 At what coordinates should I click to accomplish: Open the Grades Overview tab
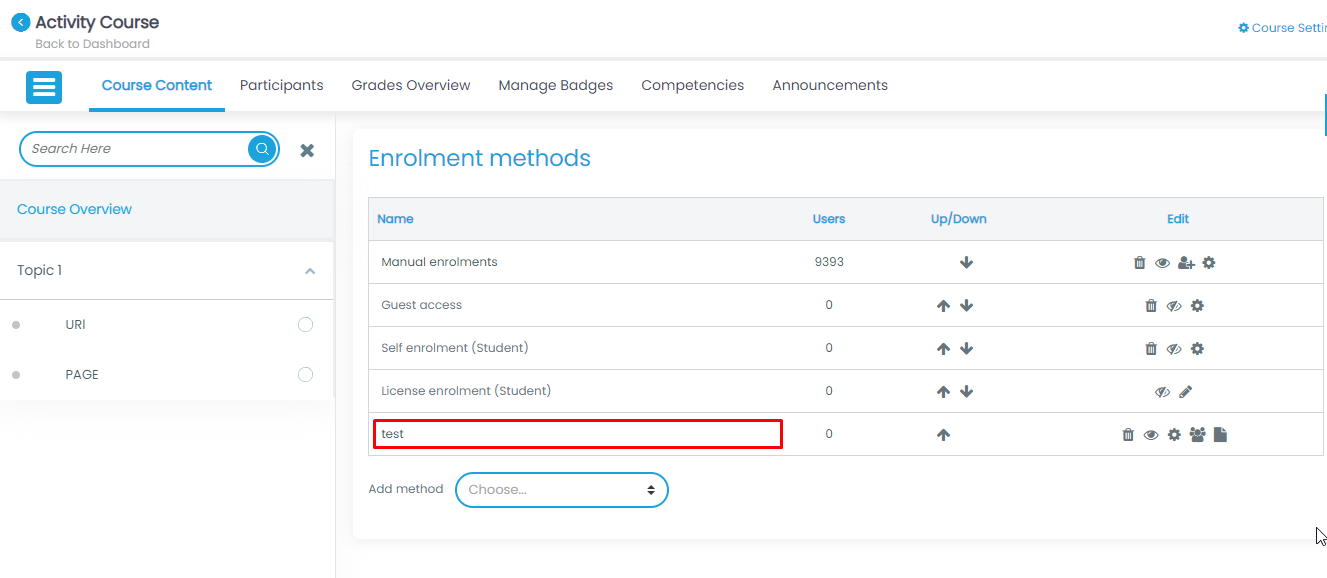pyautogui.click(x=410, y=86)
